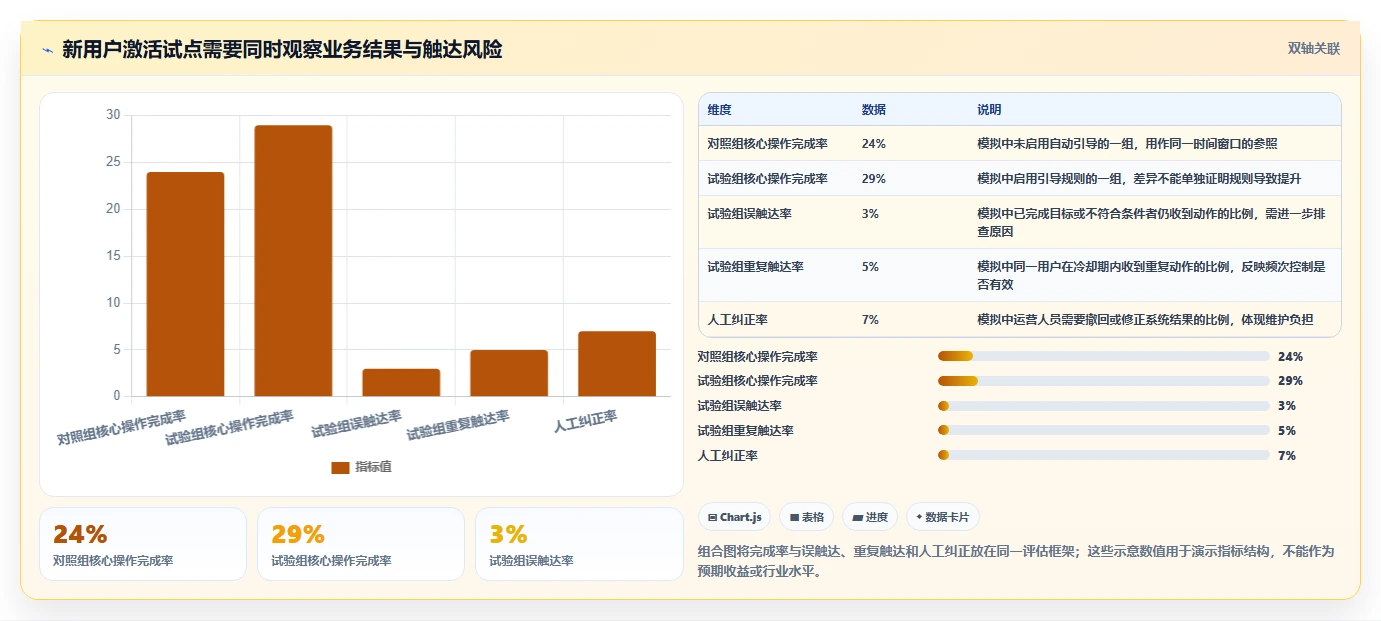Click the 试验组误触达率 bar in the chart
The width and height of the screenshot is (1381, 621).
pos(401,382)
